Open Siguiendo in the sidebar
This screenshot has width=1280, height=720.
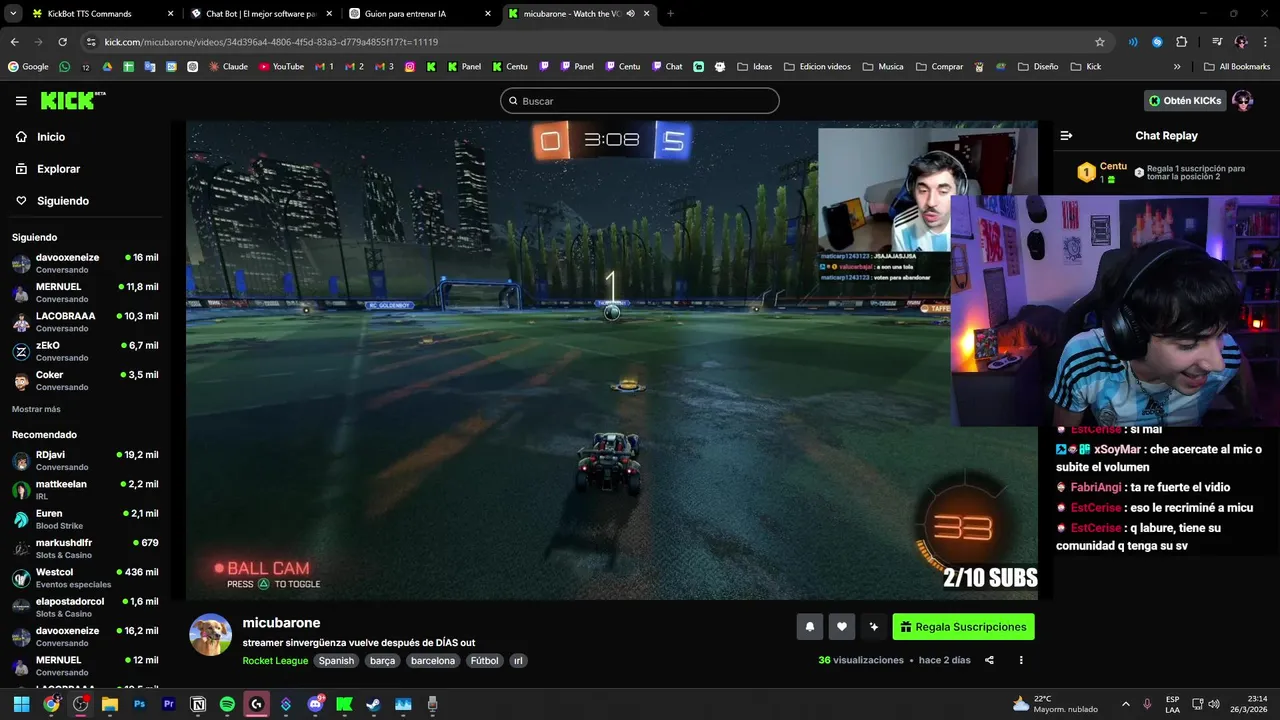point(63,201)
